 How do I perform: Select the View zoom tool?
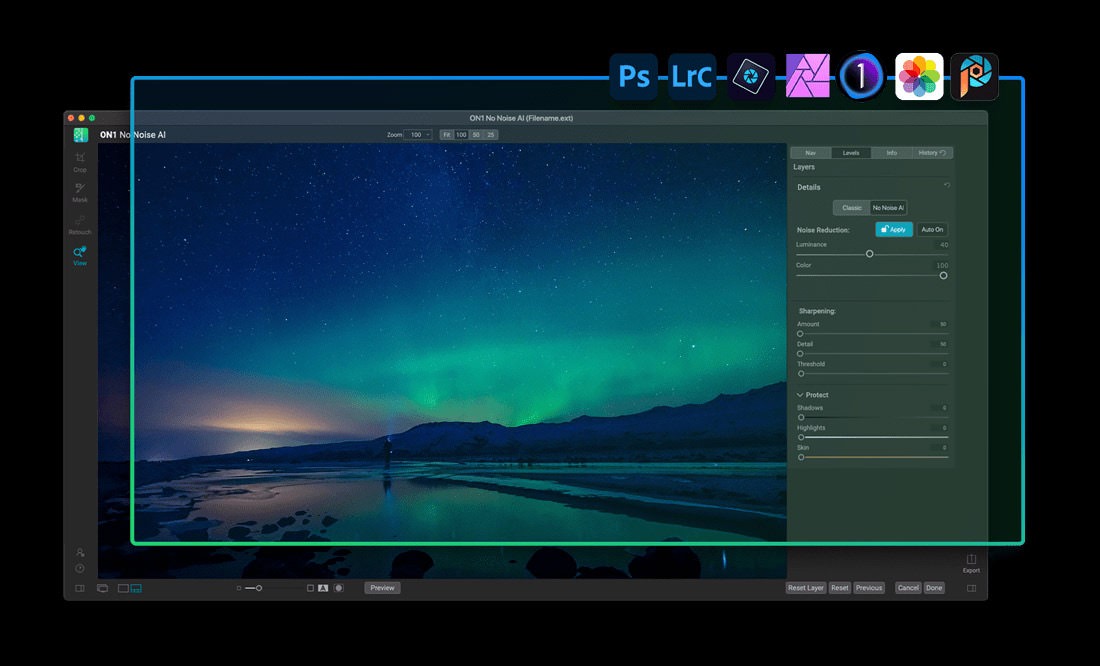pyautogui.click(x=80, y=255)
